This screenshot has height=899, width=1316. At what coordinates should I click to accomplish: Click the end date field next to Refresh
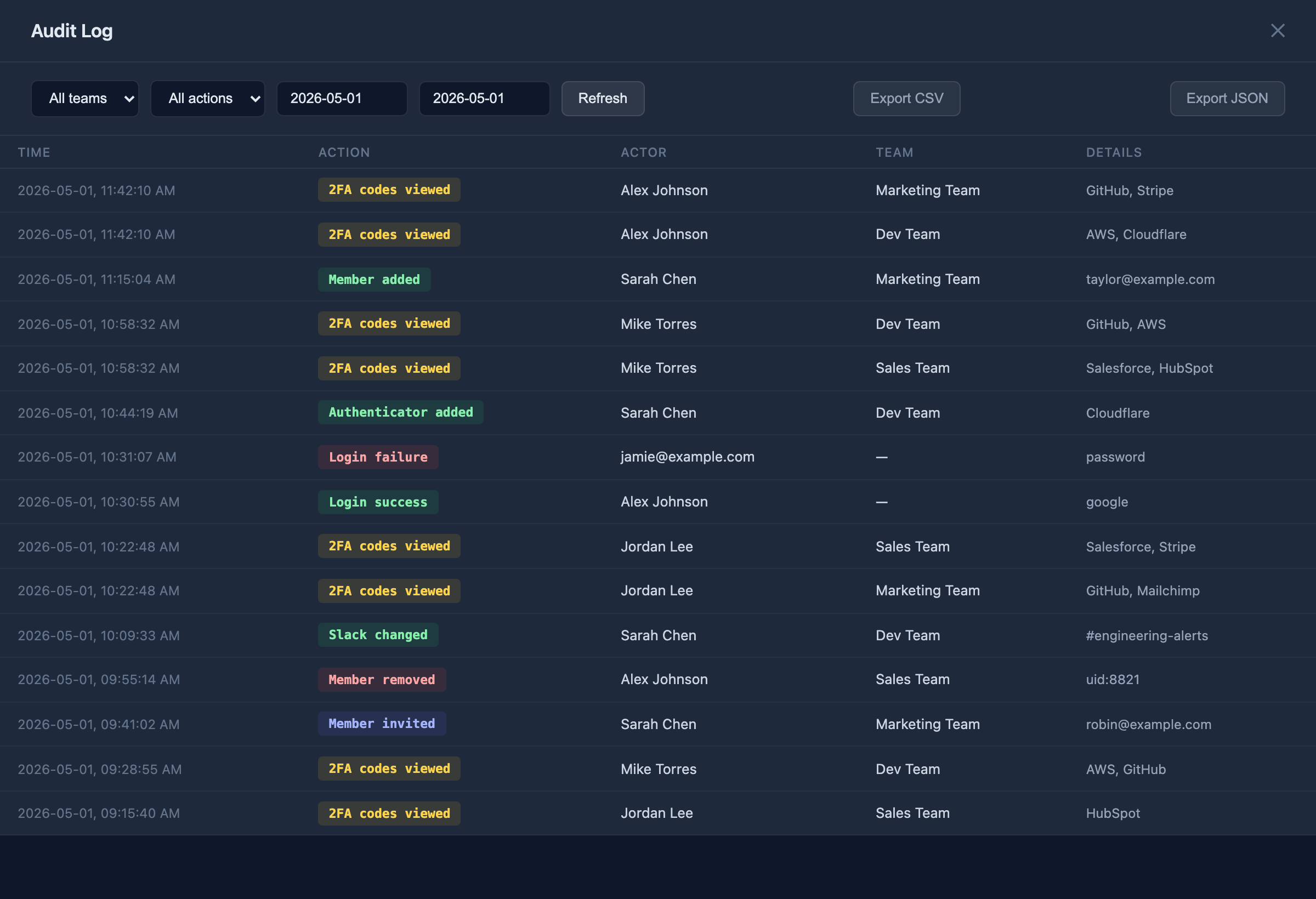[x=484, y=99]
